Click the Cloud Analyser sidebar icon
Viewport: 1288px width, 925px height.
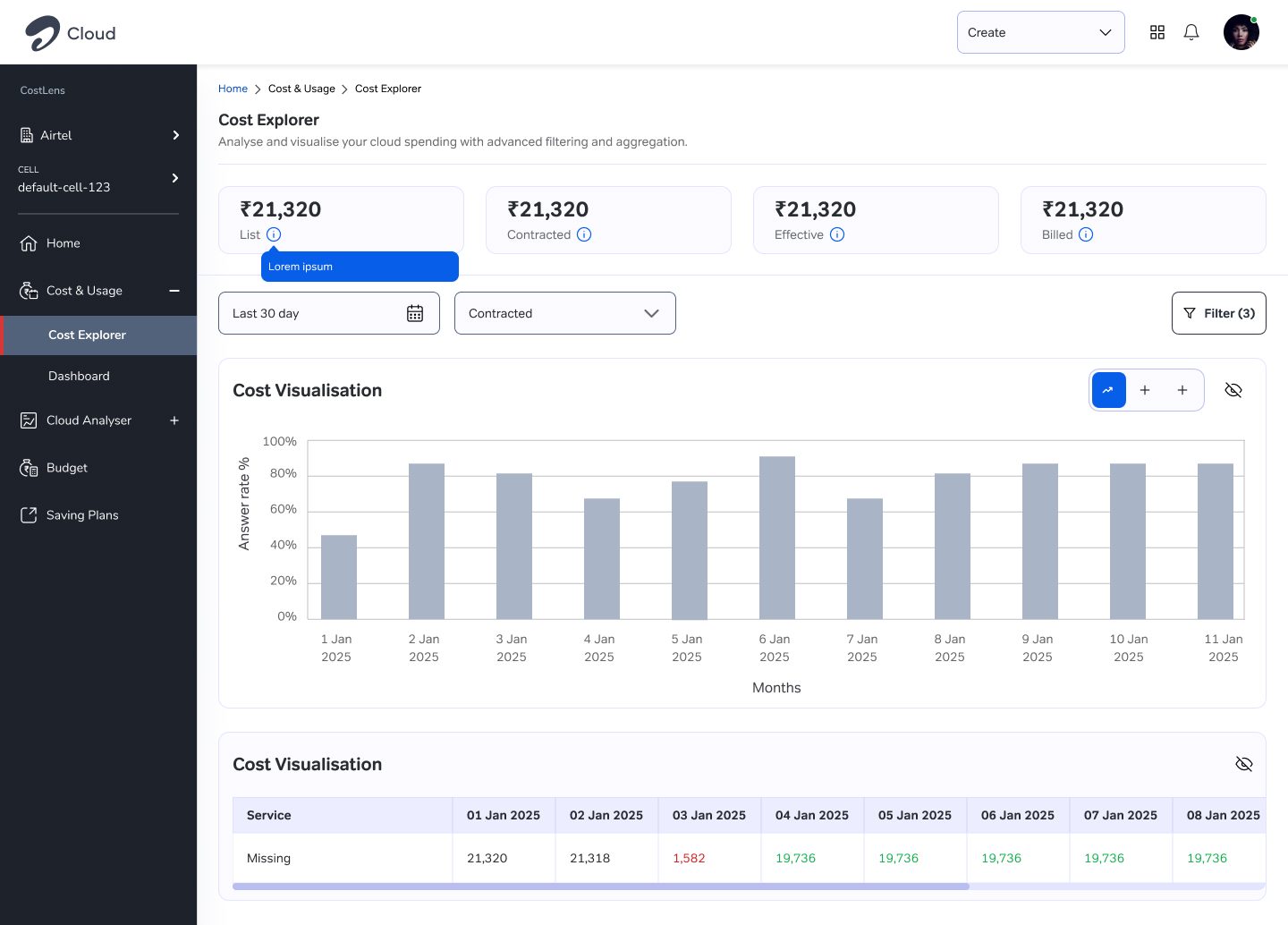[x=29, y=420]
